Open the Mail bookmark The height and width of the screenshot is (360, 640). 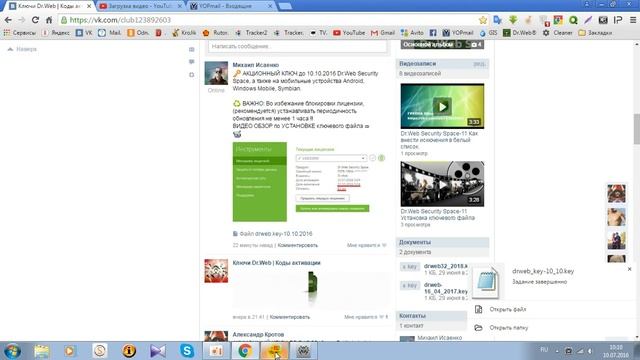tap(110, 33)
